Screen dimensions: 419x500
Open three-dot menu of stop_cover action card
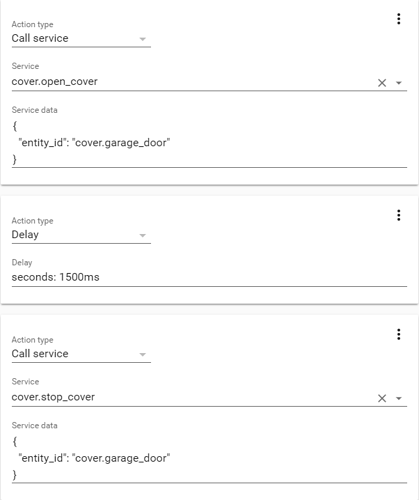(398, 334)
